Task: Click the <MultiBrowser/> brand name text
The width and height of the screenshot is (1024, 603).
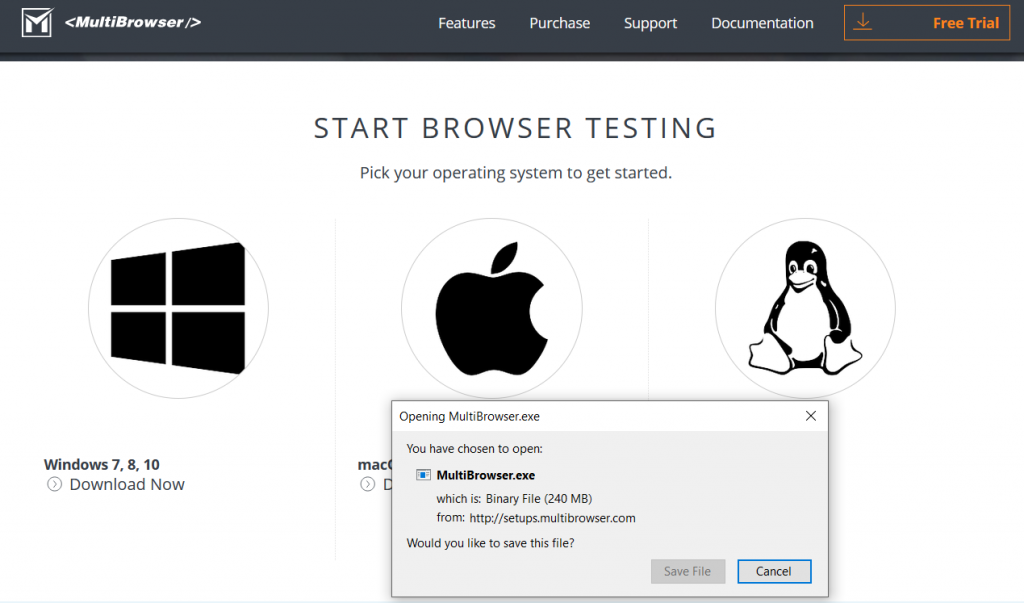Action: tap(133, 21)
